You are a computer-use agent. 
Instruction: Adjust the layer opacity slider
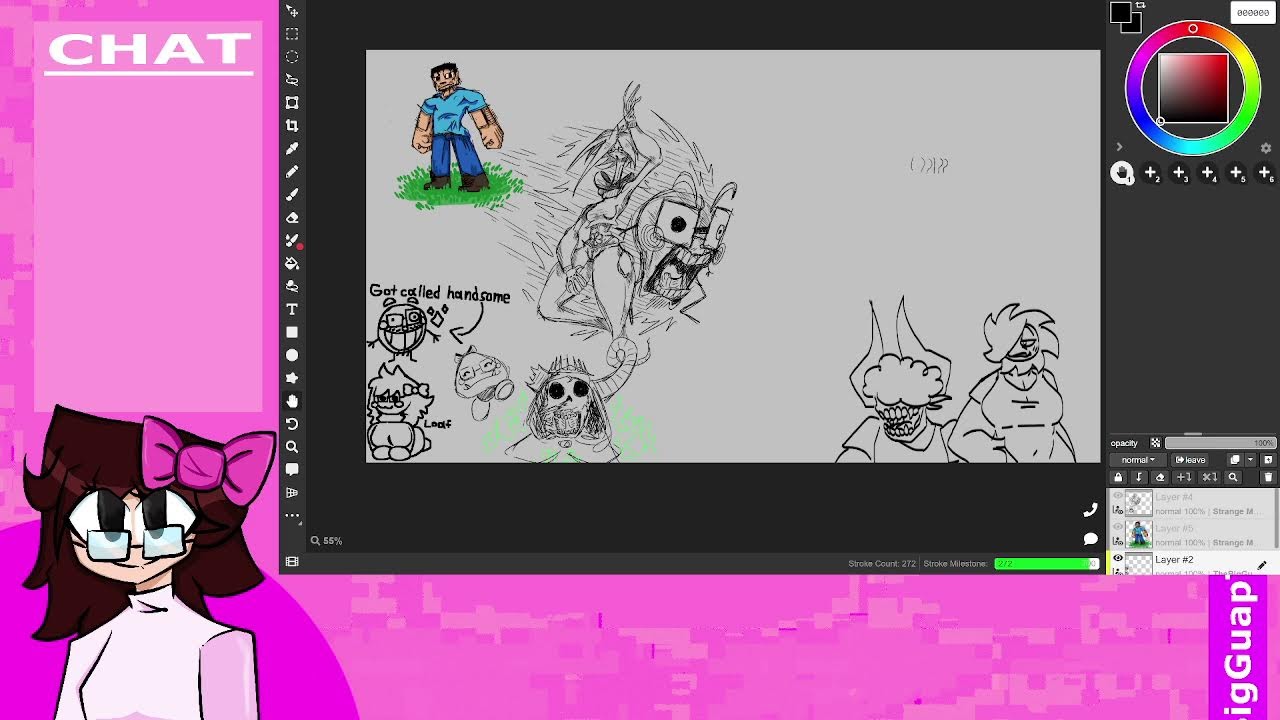click(x=1221, y=443)
